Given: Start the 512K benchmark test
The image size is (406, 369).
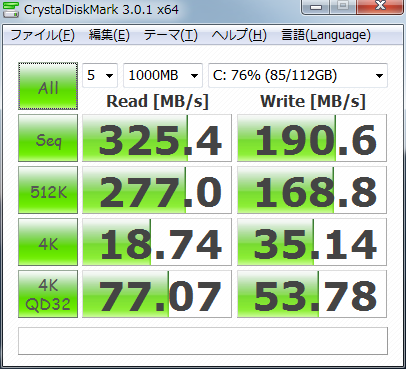Looking at the screenshot, I should (x=48, y=190).
